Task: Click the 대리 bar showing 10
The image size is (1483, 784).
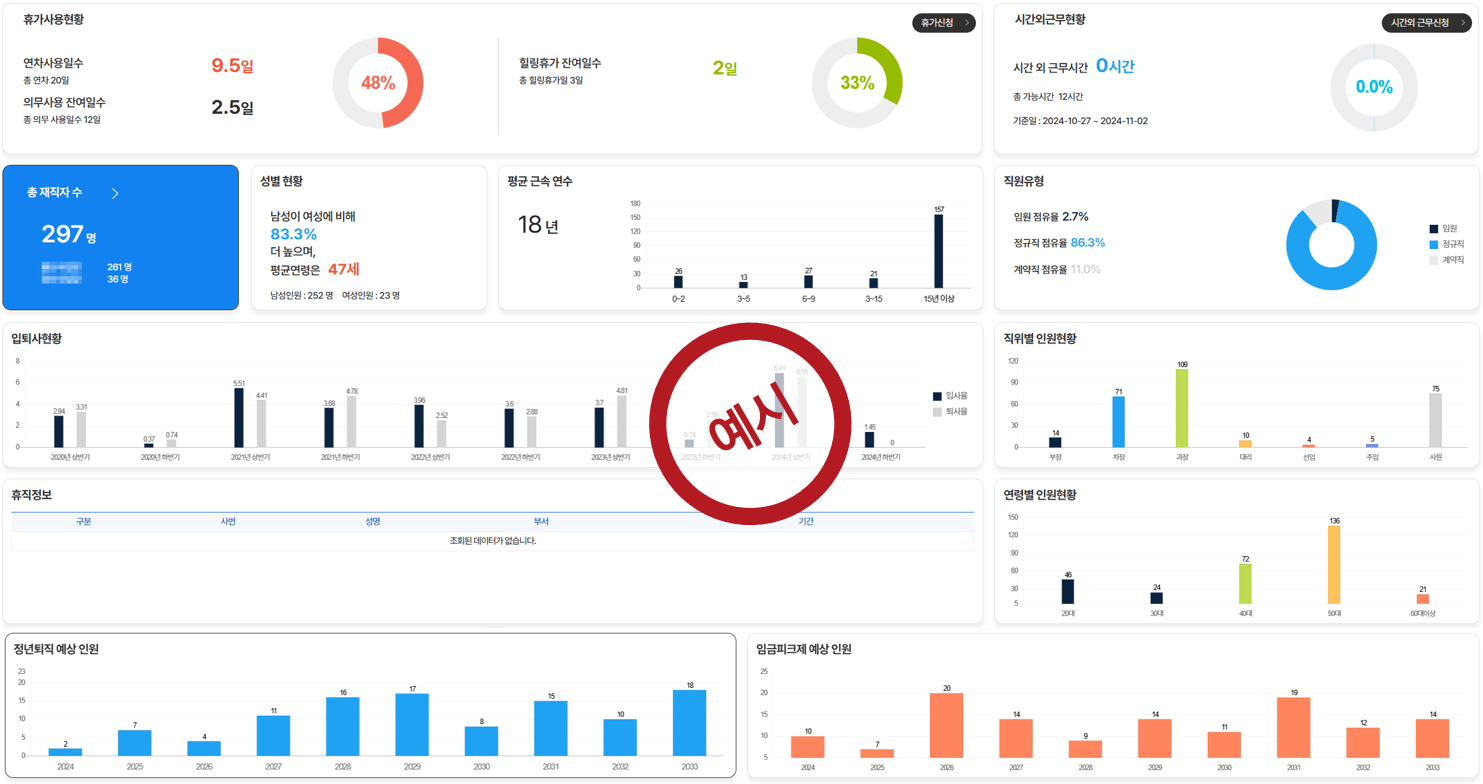Action: click(x=1245, y=444)
